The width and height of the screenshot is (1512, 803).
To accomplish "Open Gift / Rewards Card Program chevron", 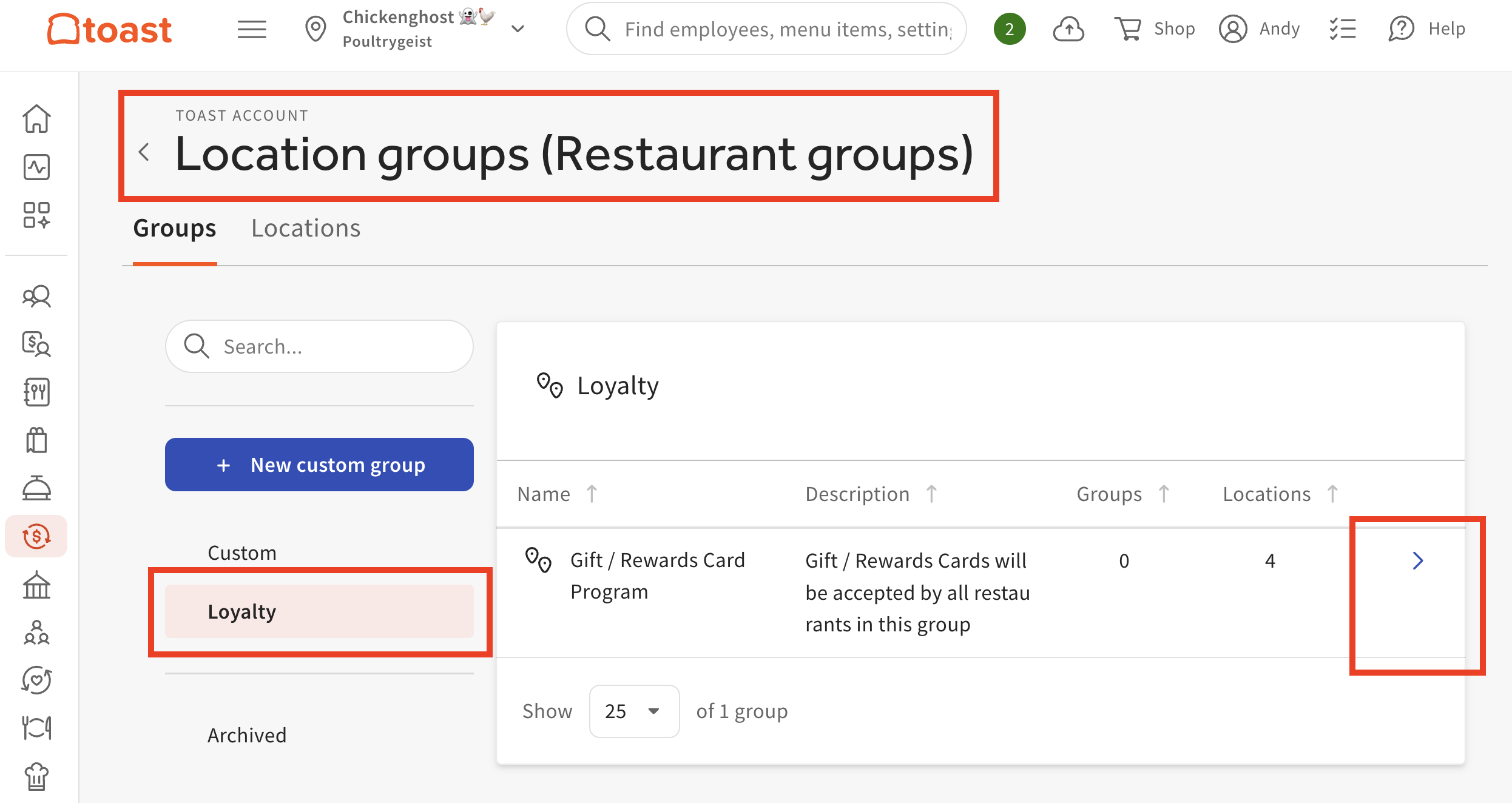I will (1417, 561).
